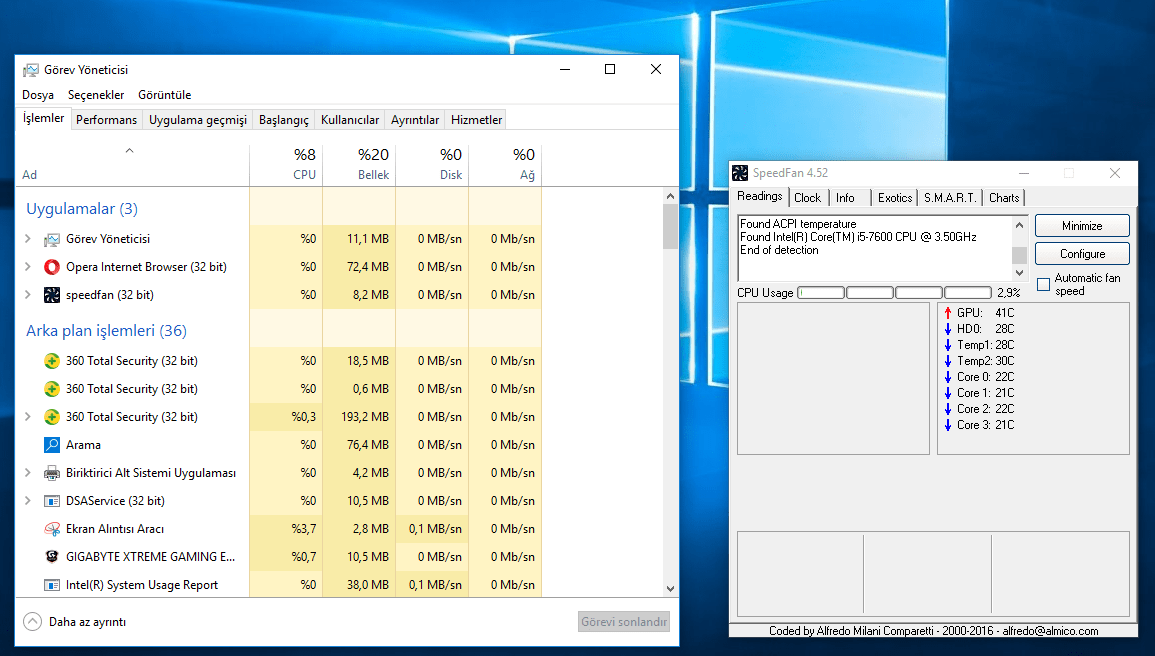Open SpeedFan S.M.A.R.T. tab
The width and height of the screenshot is (1155, 656).
coord(950,198)
